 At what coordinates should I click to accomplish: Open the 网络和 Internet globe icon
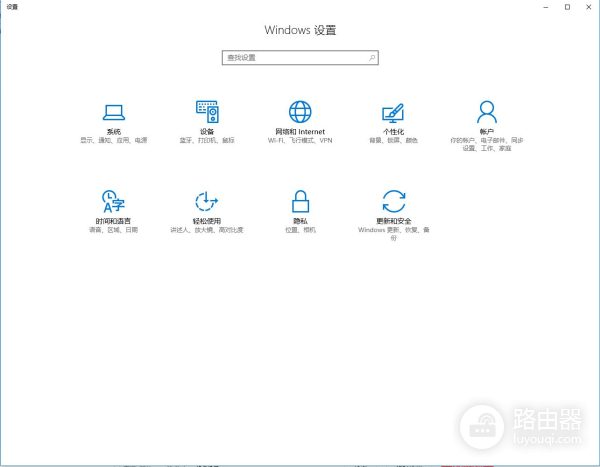tap(300, 112)
